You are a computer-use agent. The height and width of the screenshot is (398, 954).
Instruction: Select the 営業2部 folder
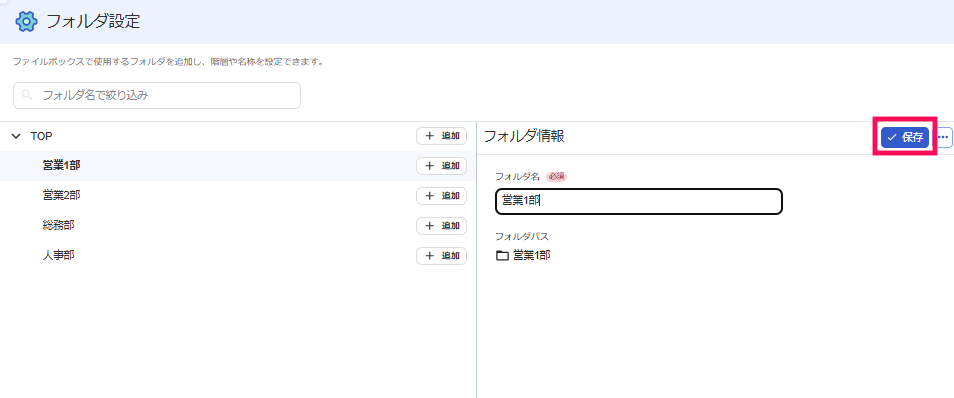click(x=237, y=195)
